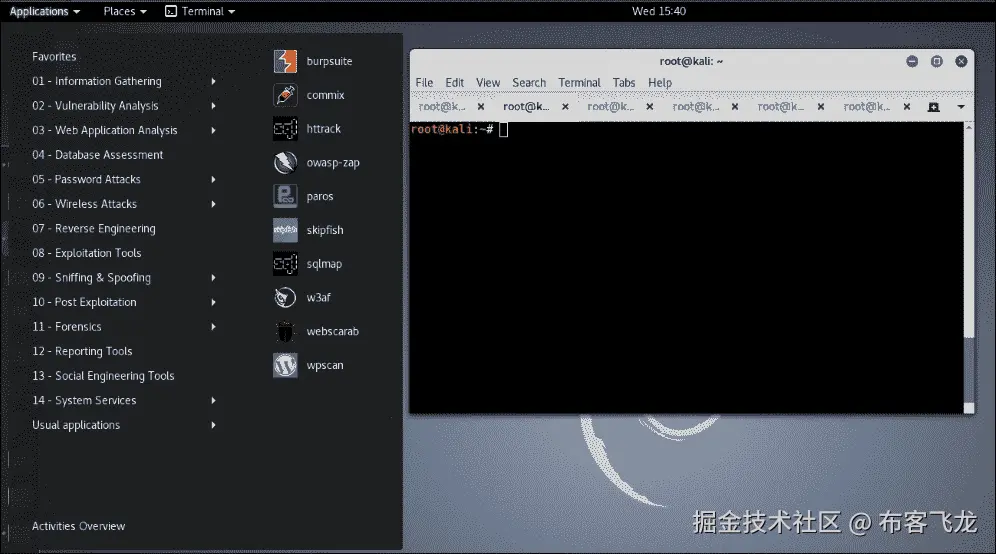
Task: Select 13 - Social Engineering Tools category
Action: (x=104, y=376)
